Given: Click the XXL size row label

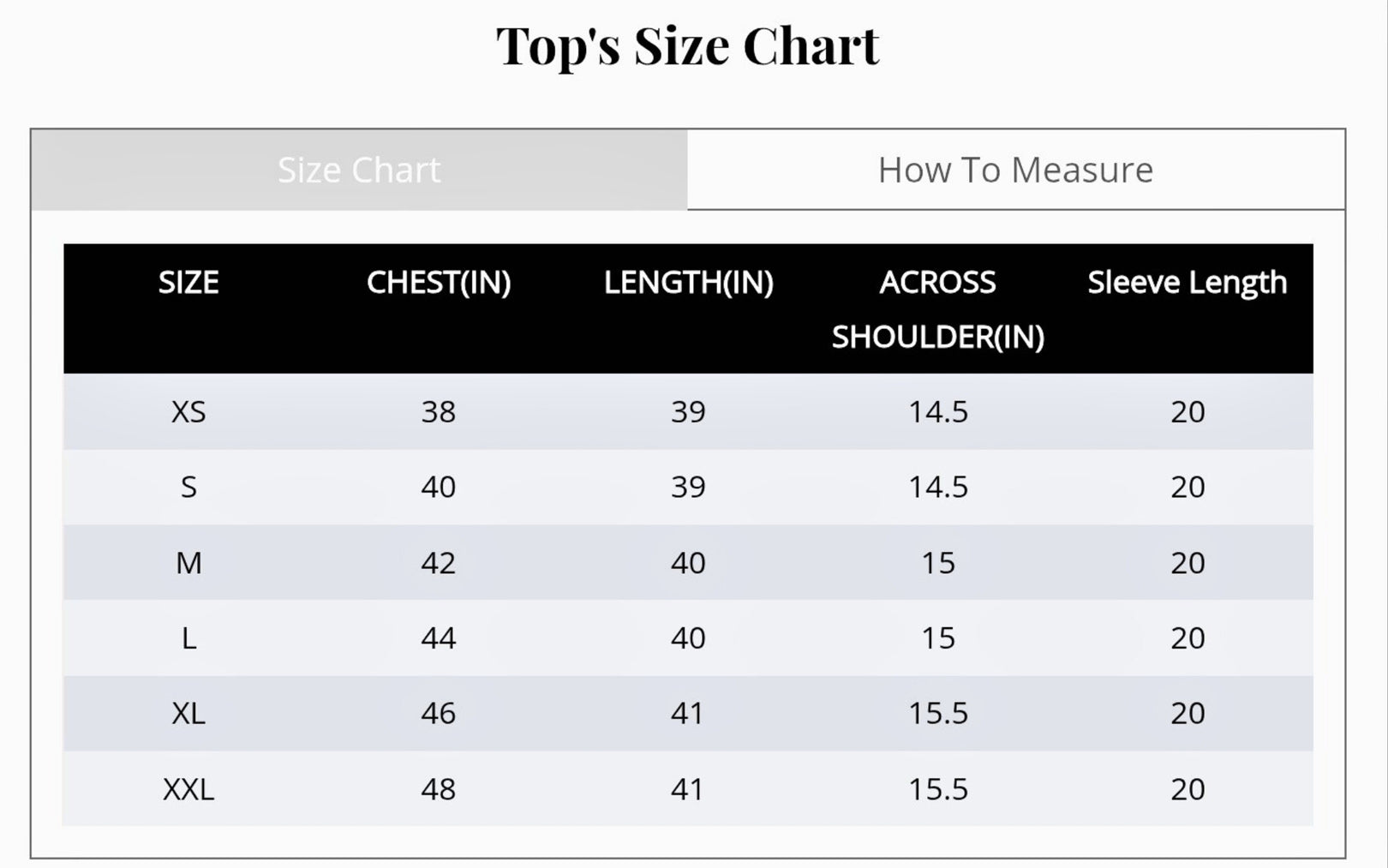Looking at the screenshot, I should 188,789.
